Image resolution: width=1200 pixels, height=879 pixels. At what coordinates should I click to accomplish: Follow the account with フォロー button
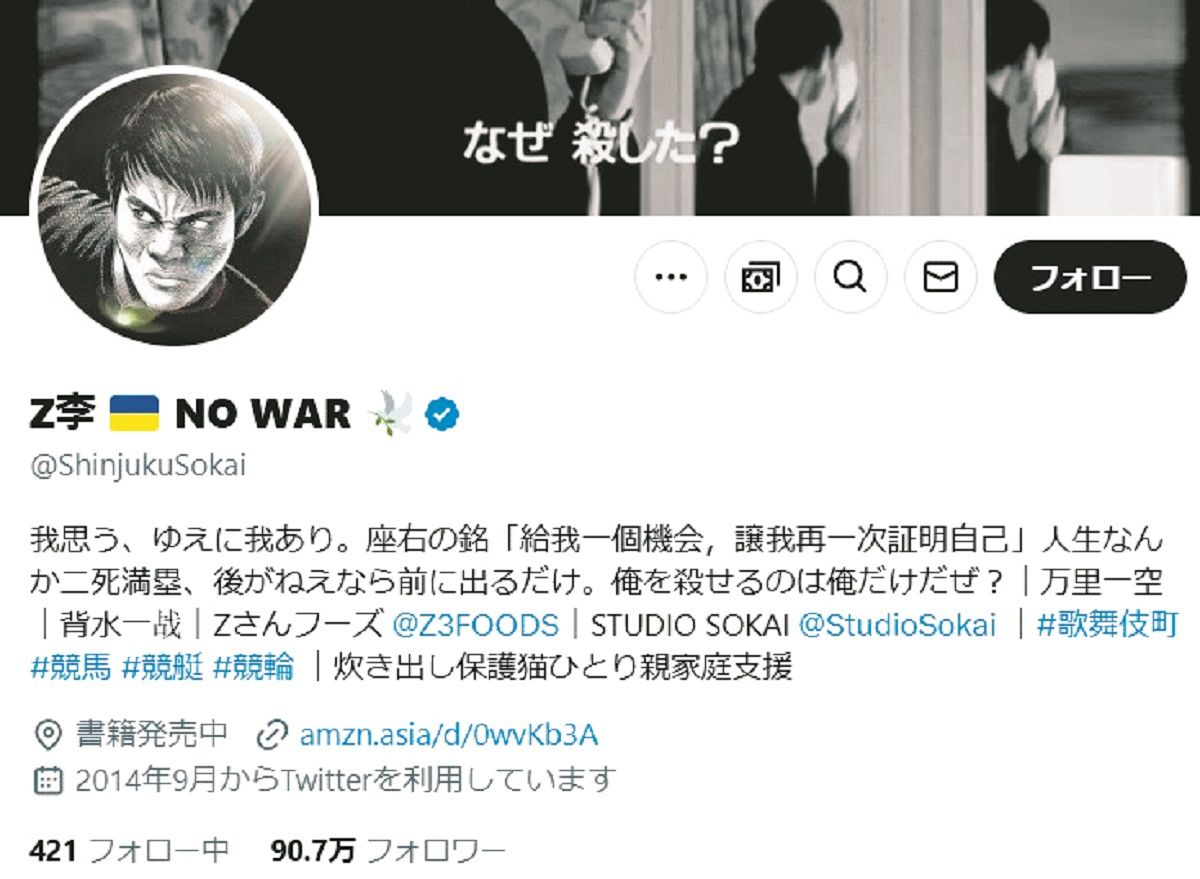[1090, 277]
